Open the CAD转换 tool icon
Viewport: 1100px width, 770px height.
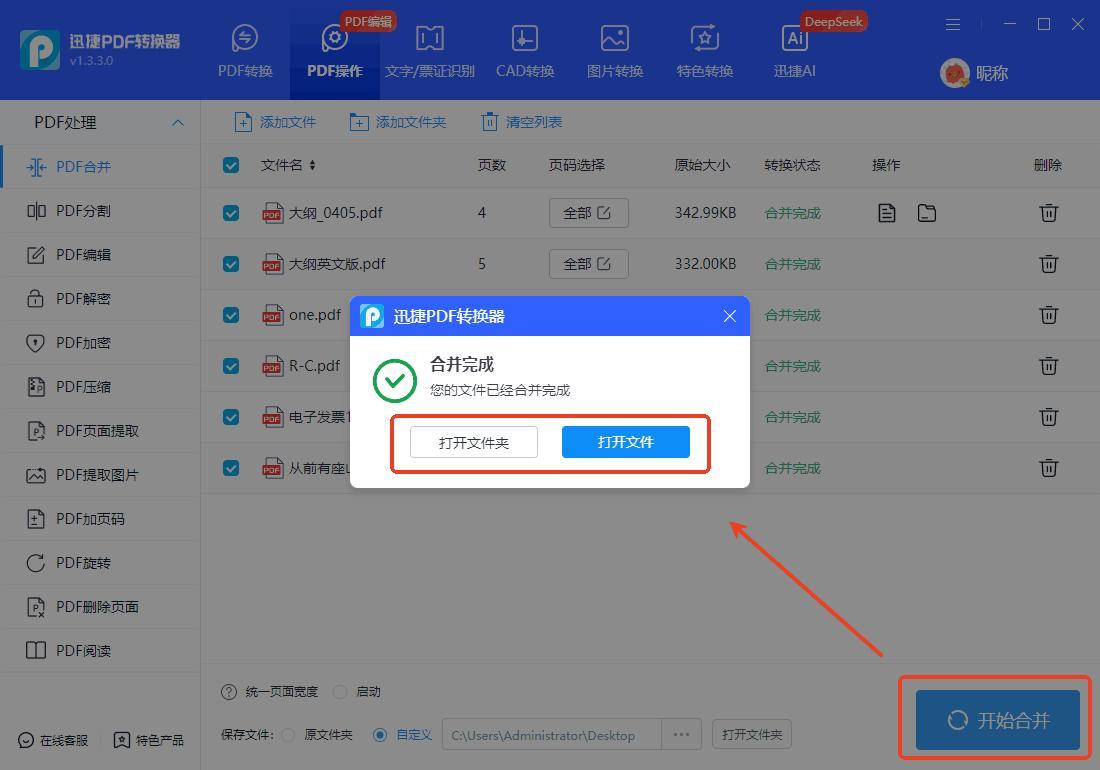524,40
